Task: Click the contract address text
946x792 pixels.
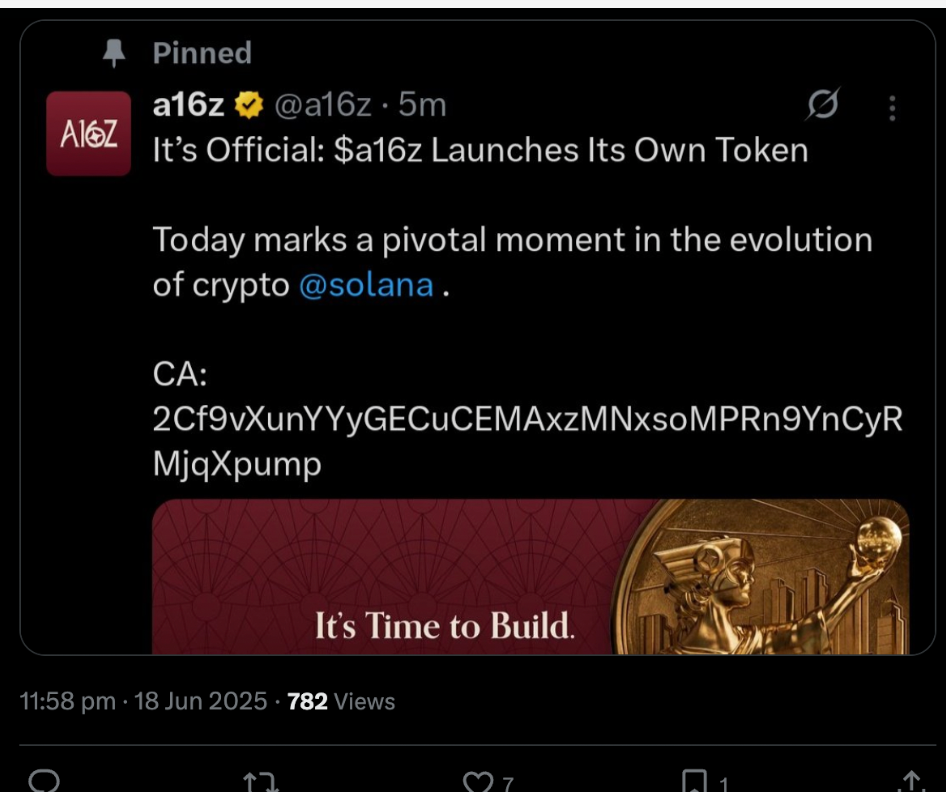Action: [527, 420]
